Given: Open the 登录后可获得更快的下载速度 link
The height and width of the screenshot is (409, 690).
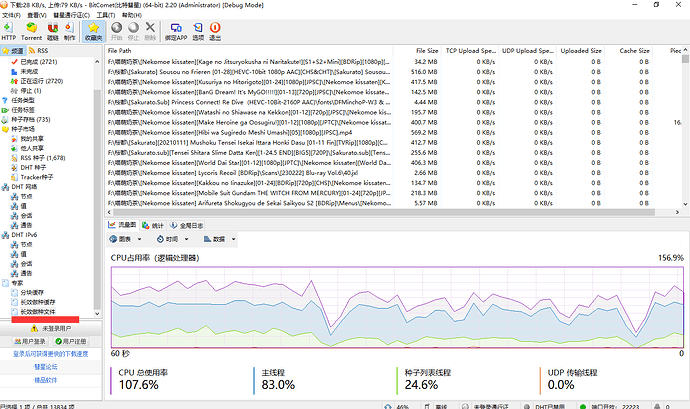Looking at the screenshot, I should 51,354.
